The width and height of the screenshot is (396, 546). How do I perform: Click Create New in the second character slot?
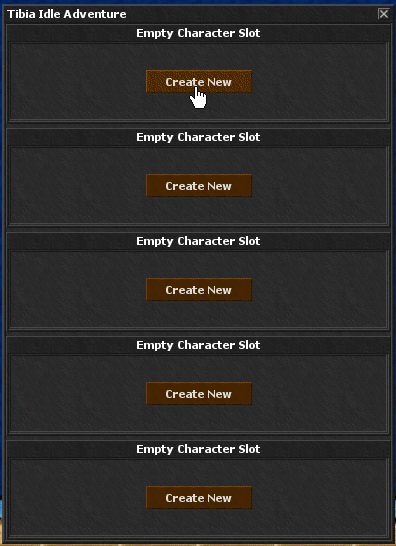[x=199, y=186]
